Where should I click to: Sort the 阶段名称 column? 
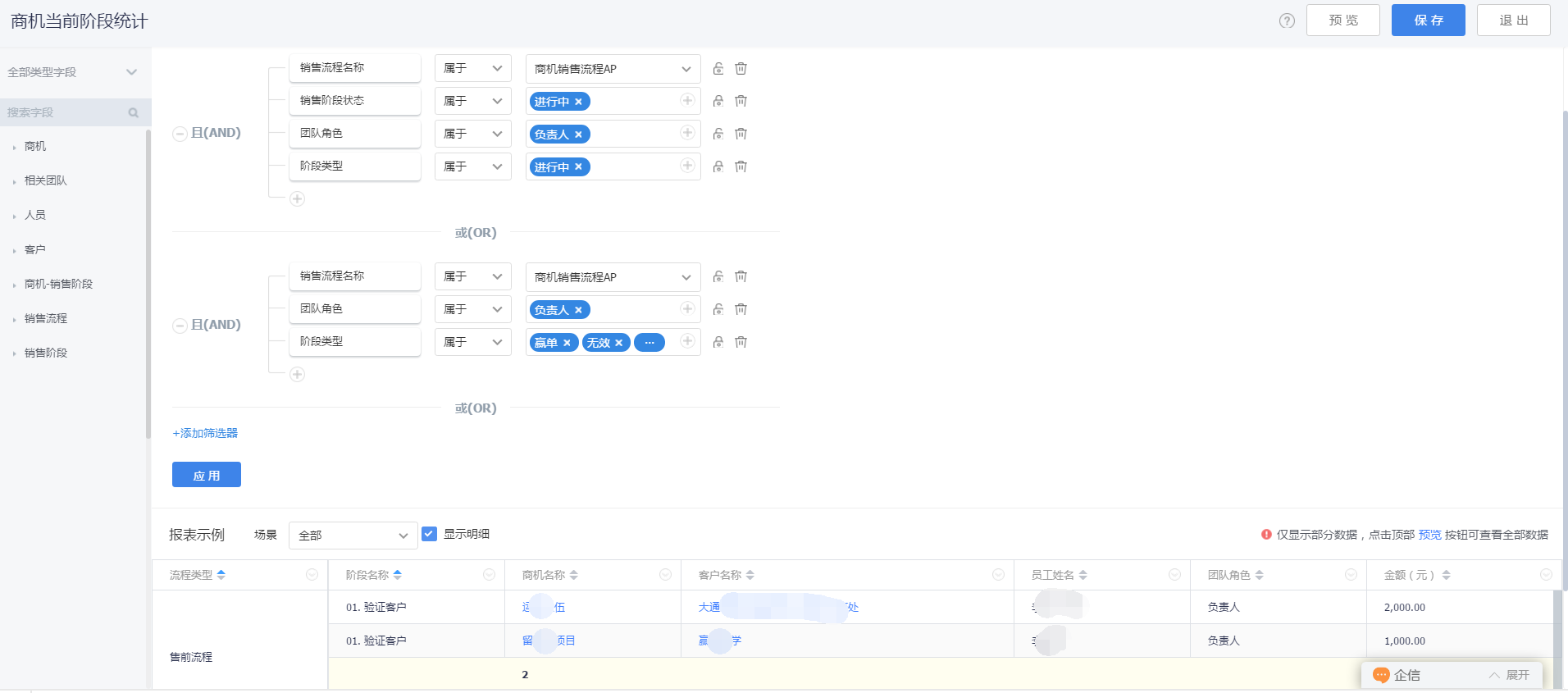(398, 575)
